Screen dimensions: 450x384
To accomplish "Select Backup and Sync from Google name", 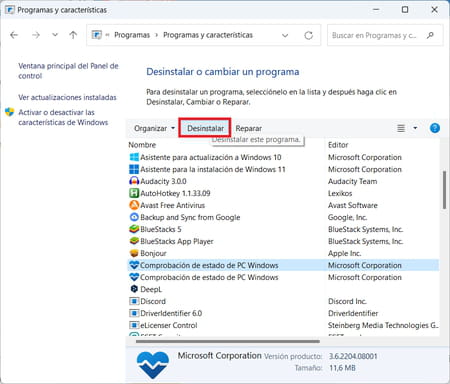I will (190, 217).
